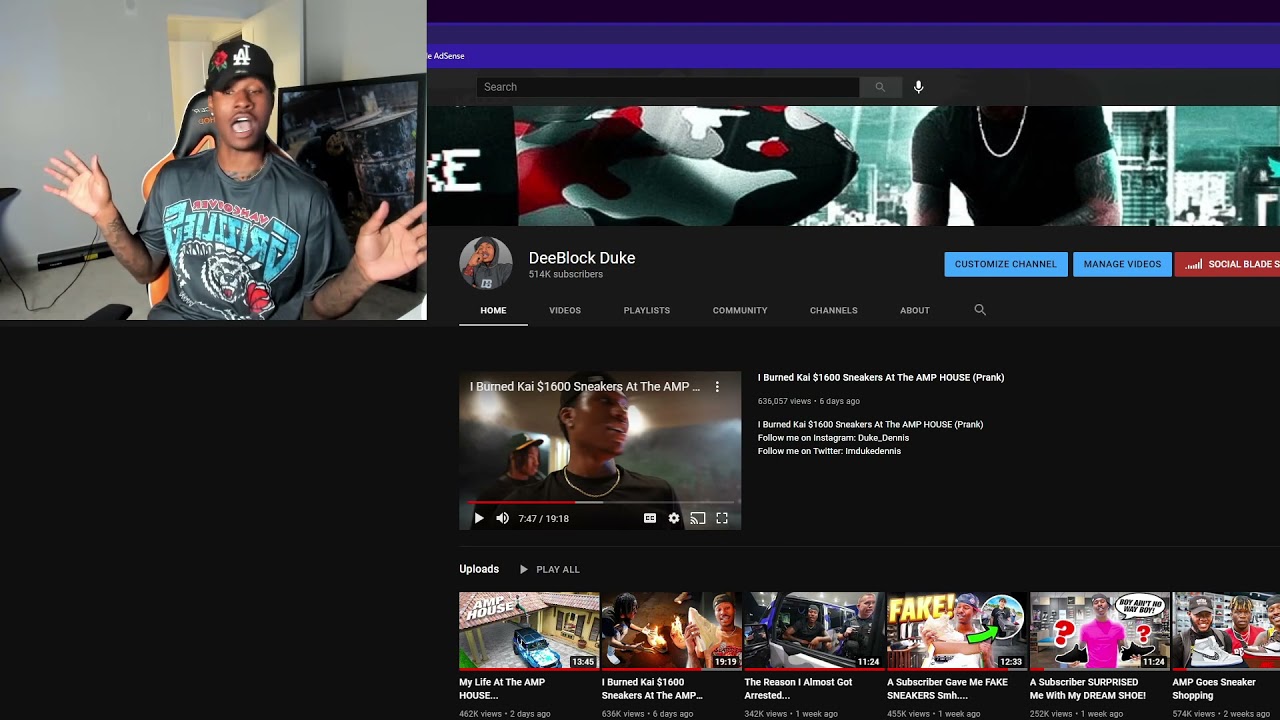
Task: Open the FAKE sneakers video thumbnail
Action: 957,630
